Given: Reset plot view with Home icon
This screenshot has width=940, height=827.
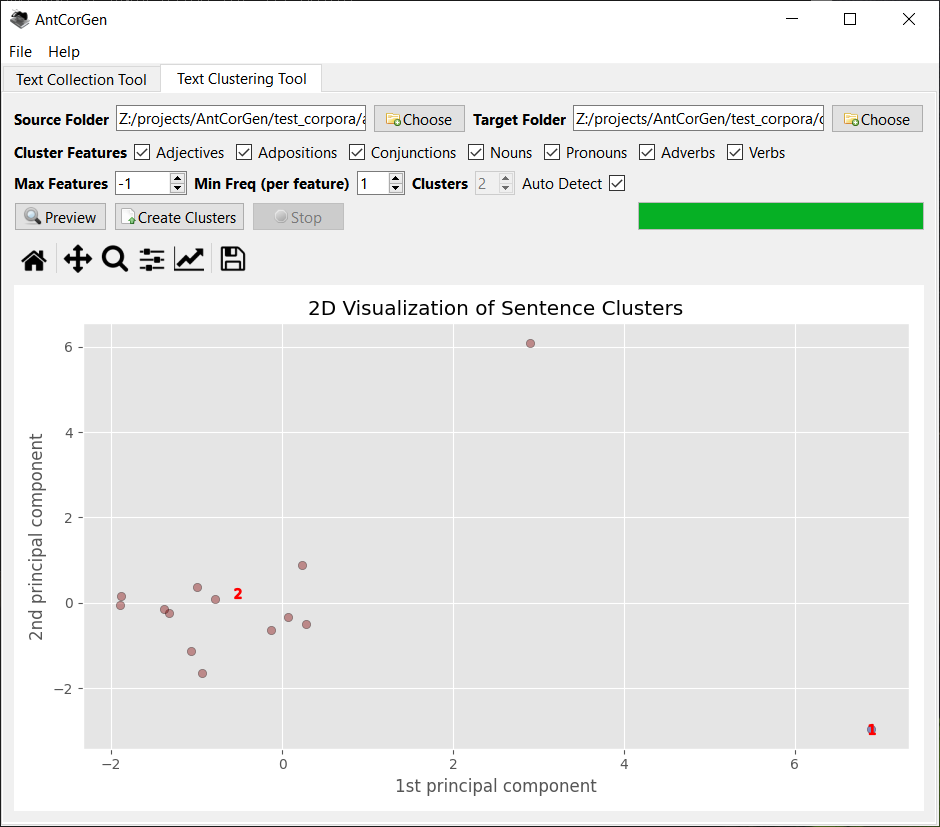Looking at the screenshot, I should coord(34,260).
